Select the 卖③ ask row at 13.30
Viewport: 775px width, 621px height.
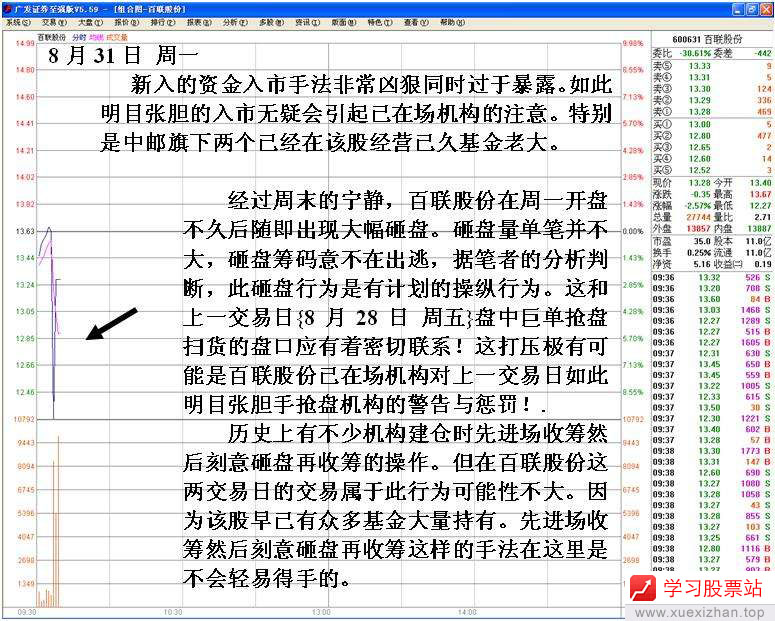pos(712,89)
